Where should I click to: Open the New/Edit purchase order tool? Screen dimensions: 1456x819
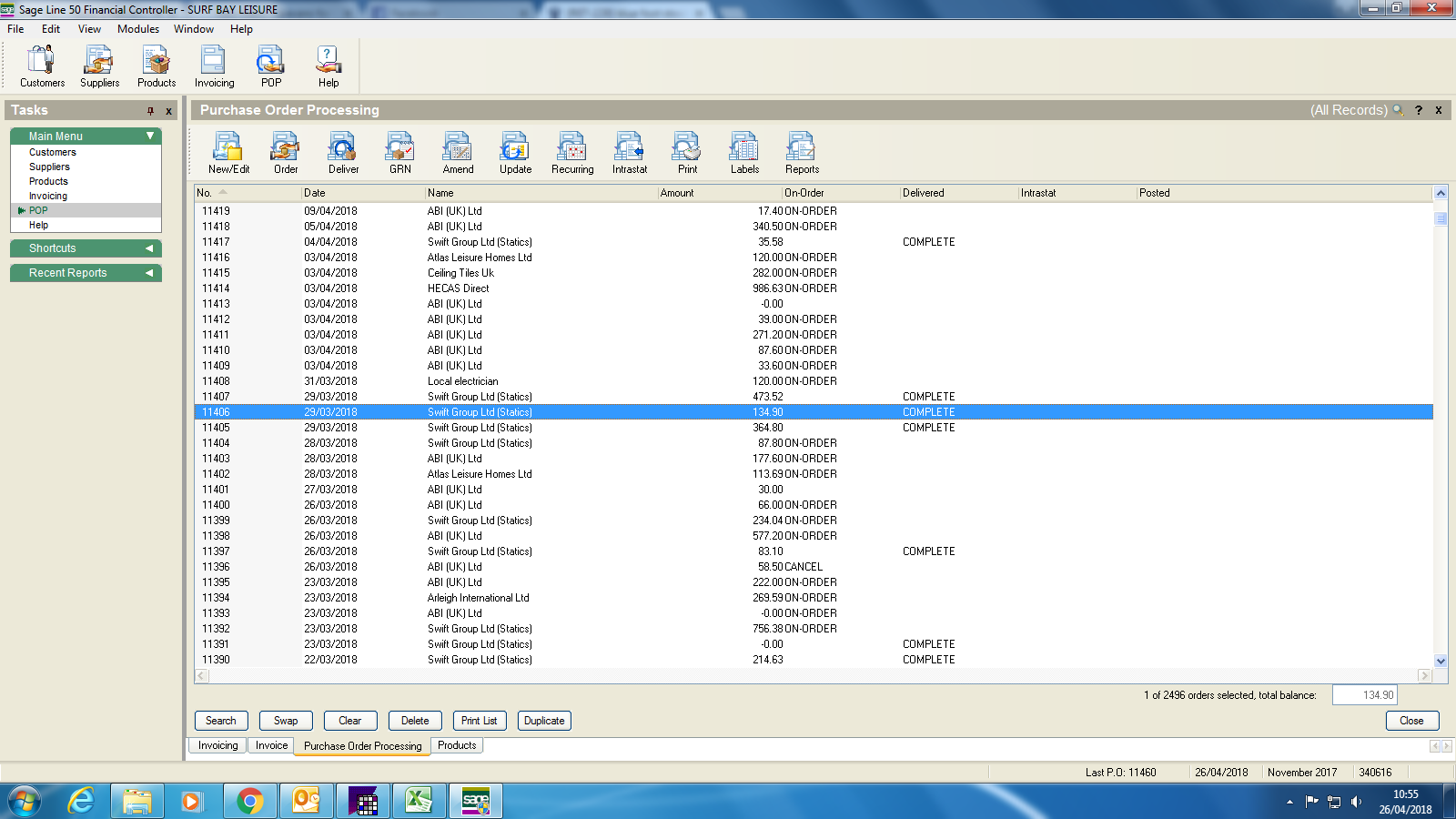[x=227, y=152]
